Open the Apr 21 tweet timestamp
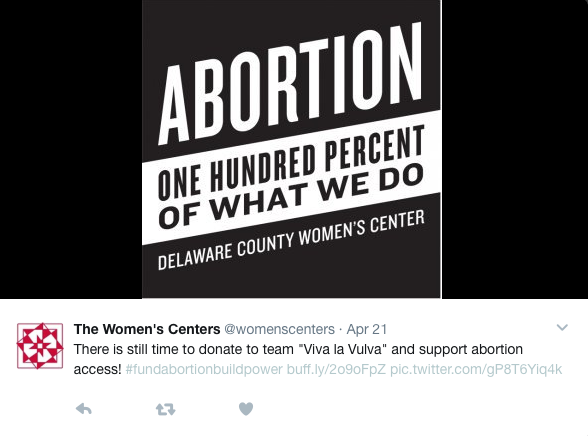The width and height of the screenshot is (588, 436). point(366,329)
